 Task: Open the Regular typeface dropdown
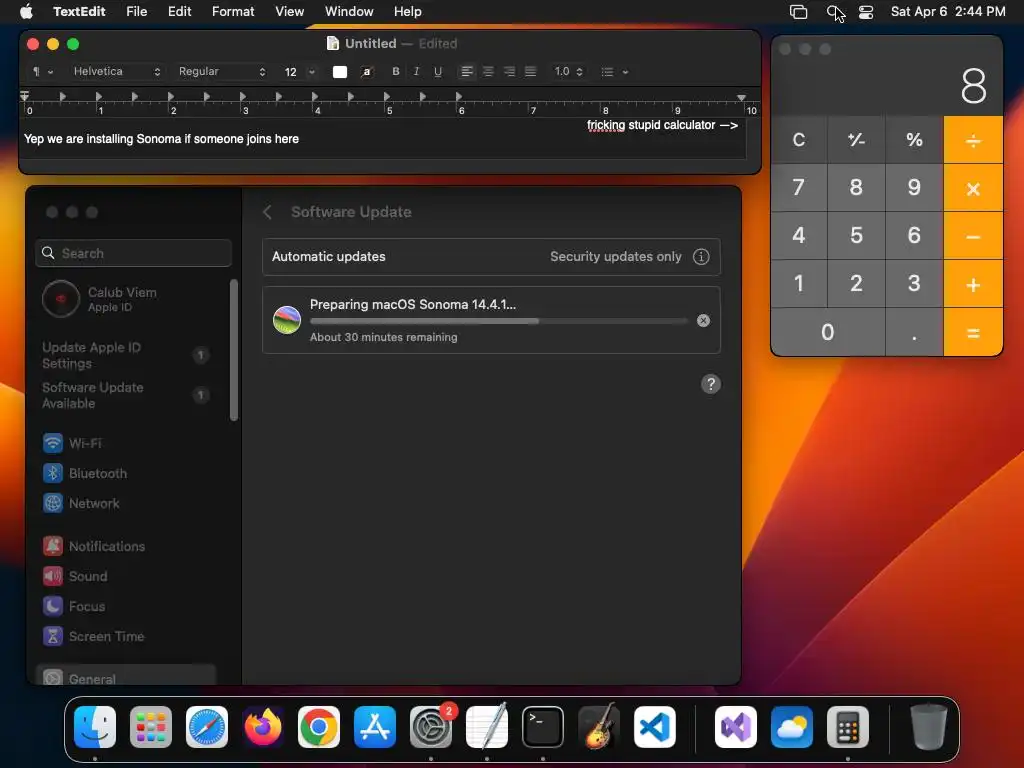click(222, 72)
